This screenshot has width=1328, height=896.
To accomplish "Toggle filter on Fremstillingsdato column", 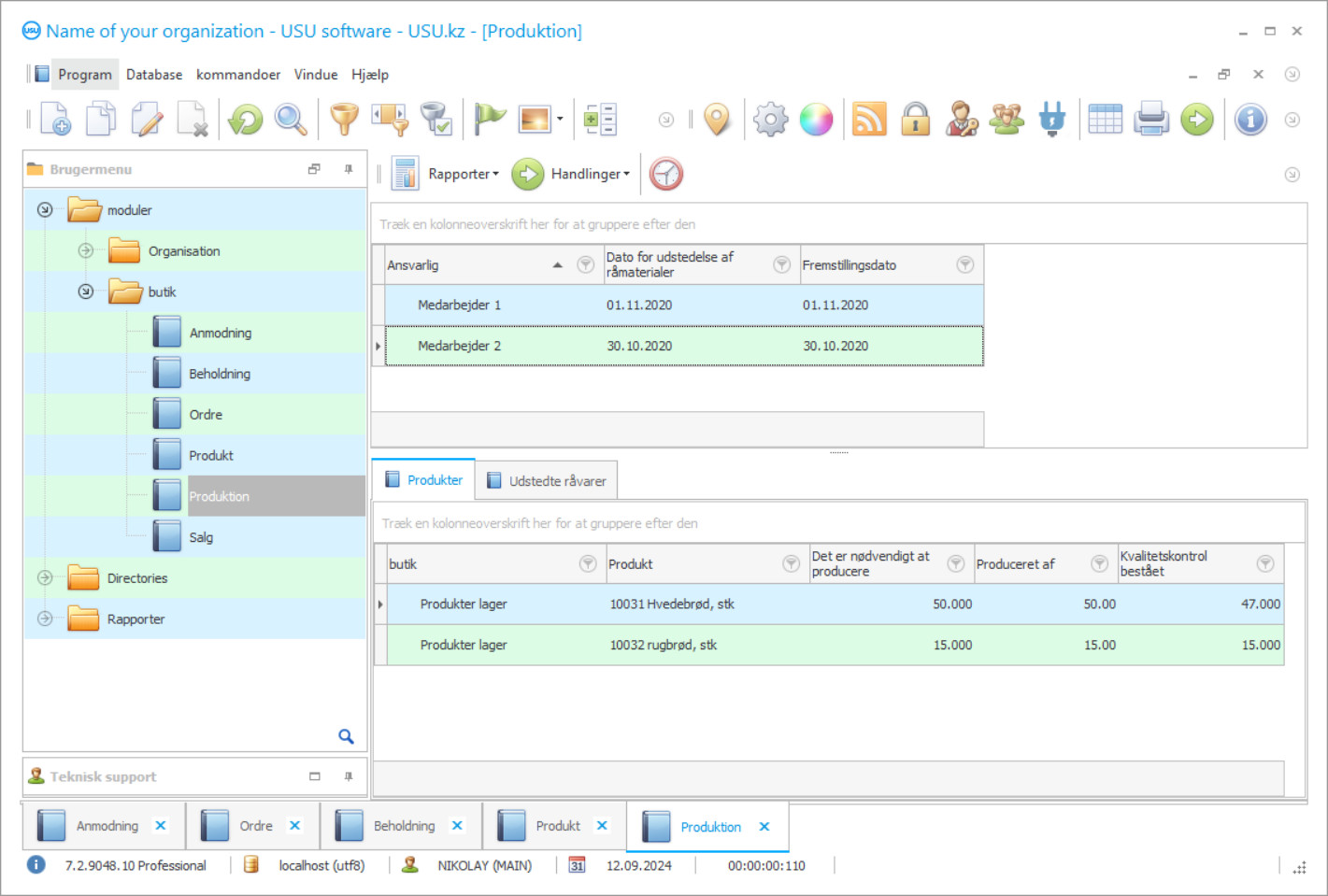I will click(964, 265).
